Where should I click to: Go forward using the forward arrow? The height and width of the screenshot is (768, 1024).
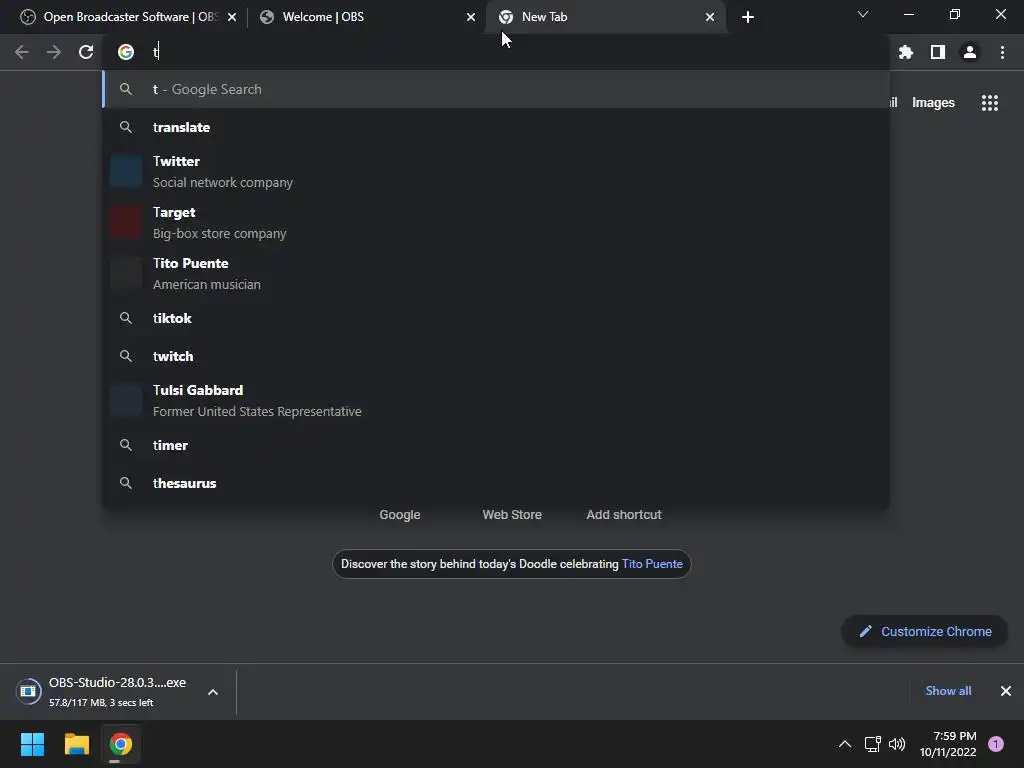[x=54, y=52]
